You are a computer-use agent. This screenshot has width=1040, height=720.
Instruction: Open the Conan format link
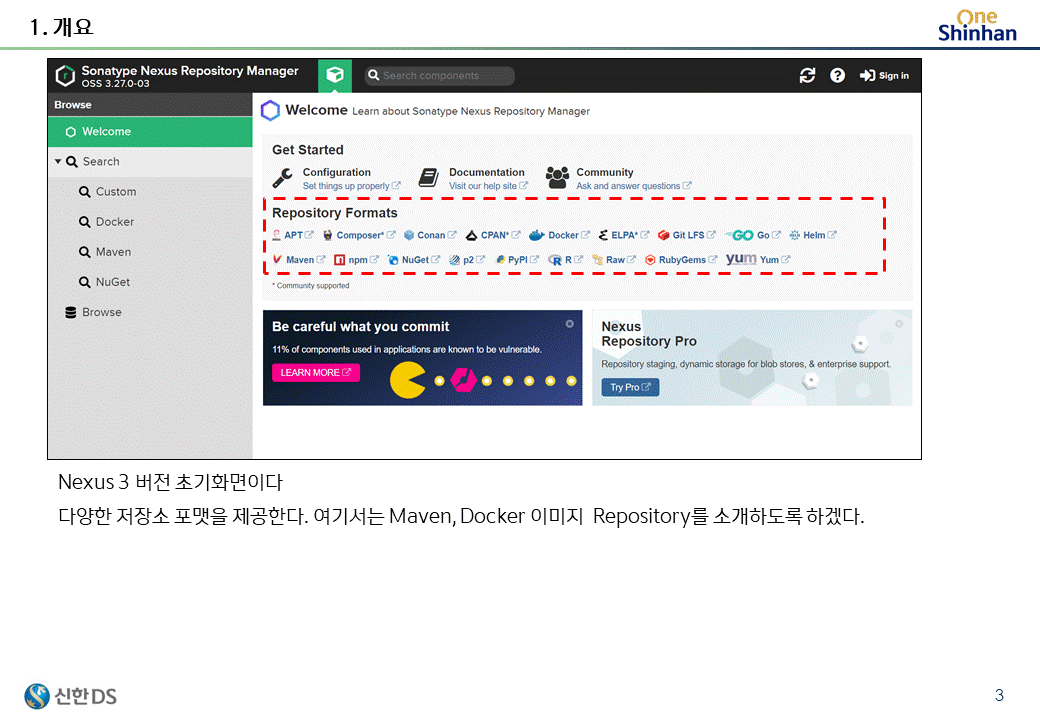coord(430,235)
